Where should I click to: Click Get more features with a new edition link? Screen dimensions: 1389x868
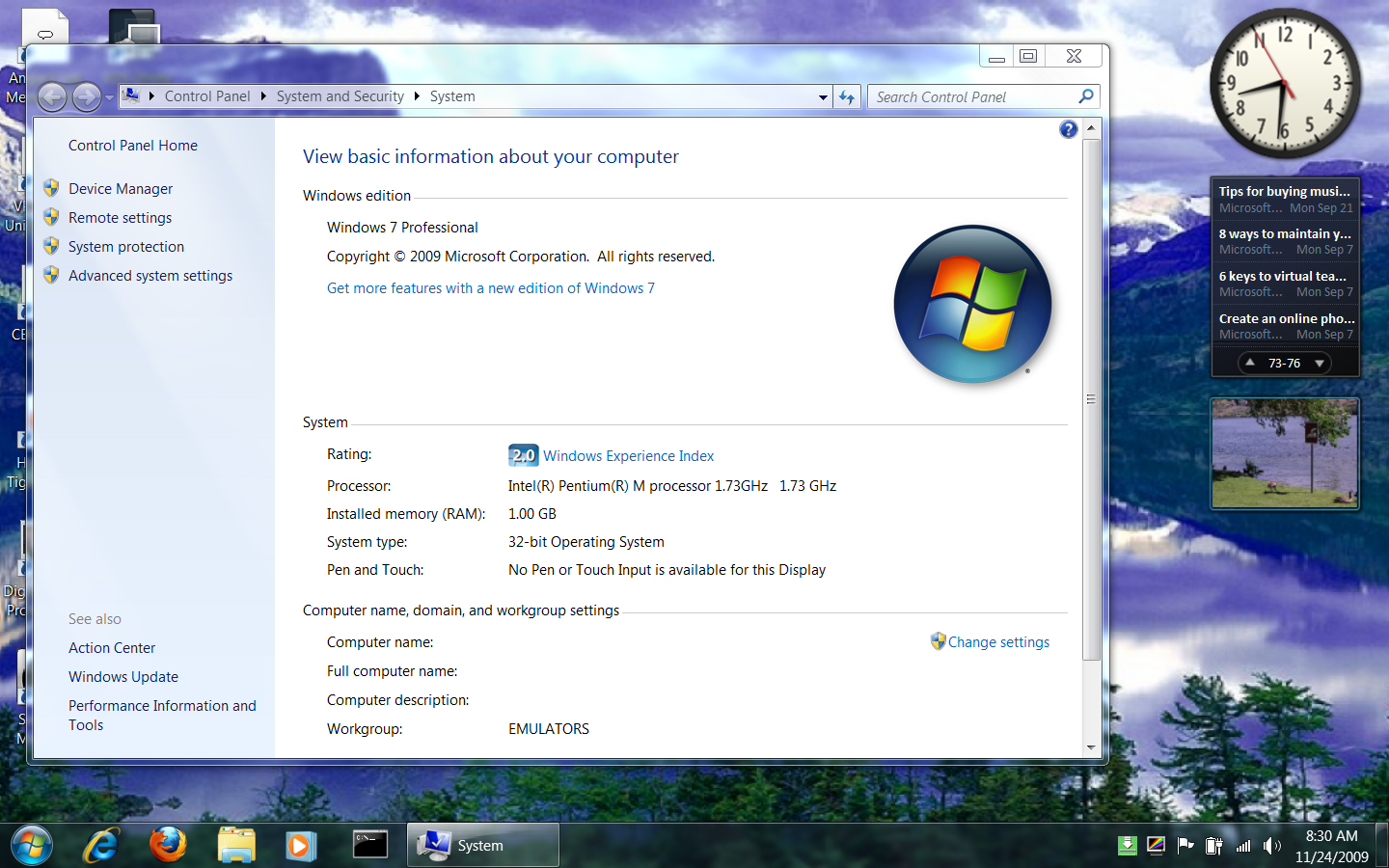(x=491, y=288)
